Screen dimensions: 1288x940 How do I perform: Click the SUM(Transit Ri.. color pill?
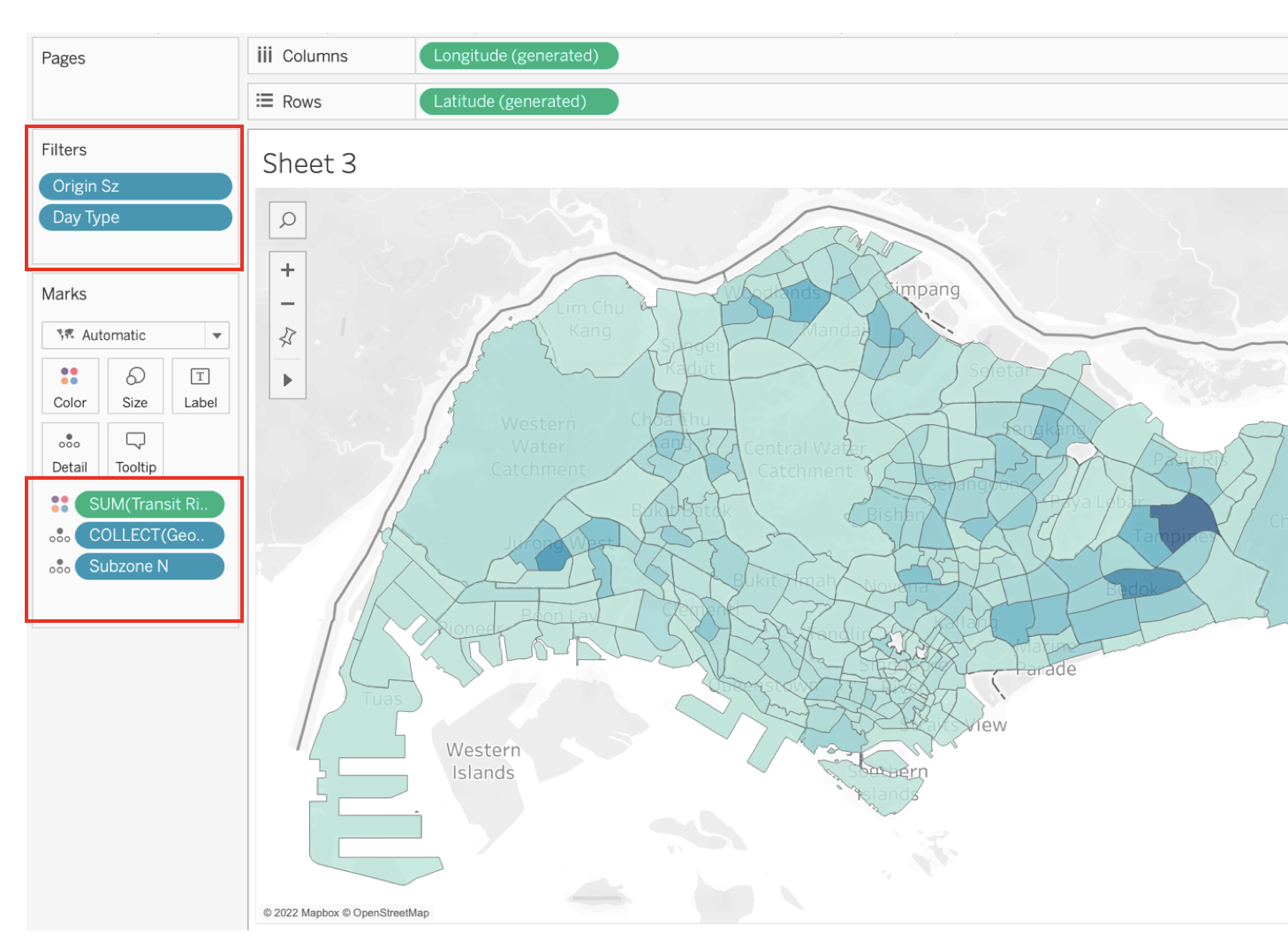click(x=149, y=504)
